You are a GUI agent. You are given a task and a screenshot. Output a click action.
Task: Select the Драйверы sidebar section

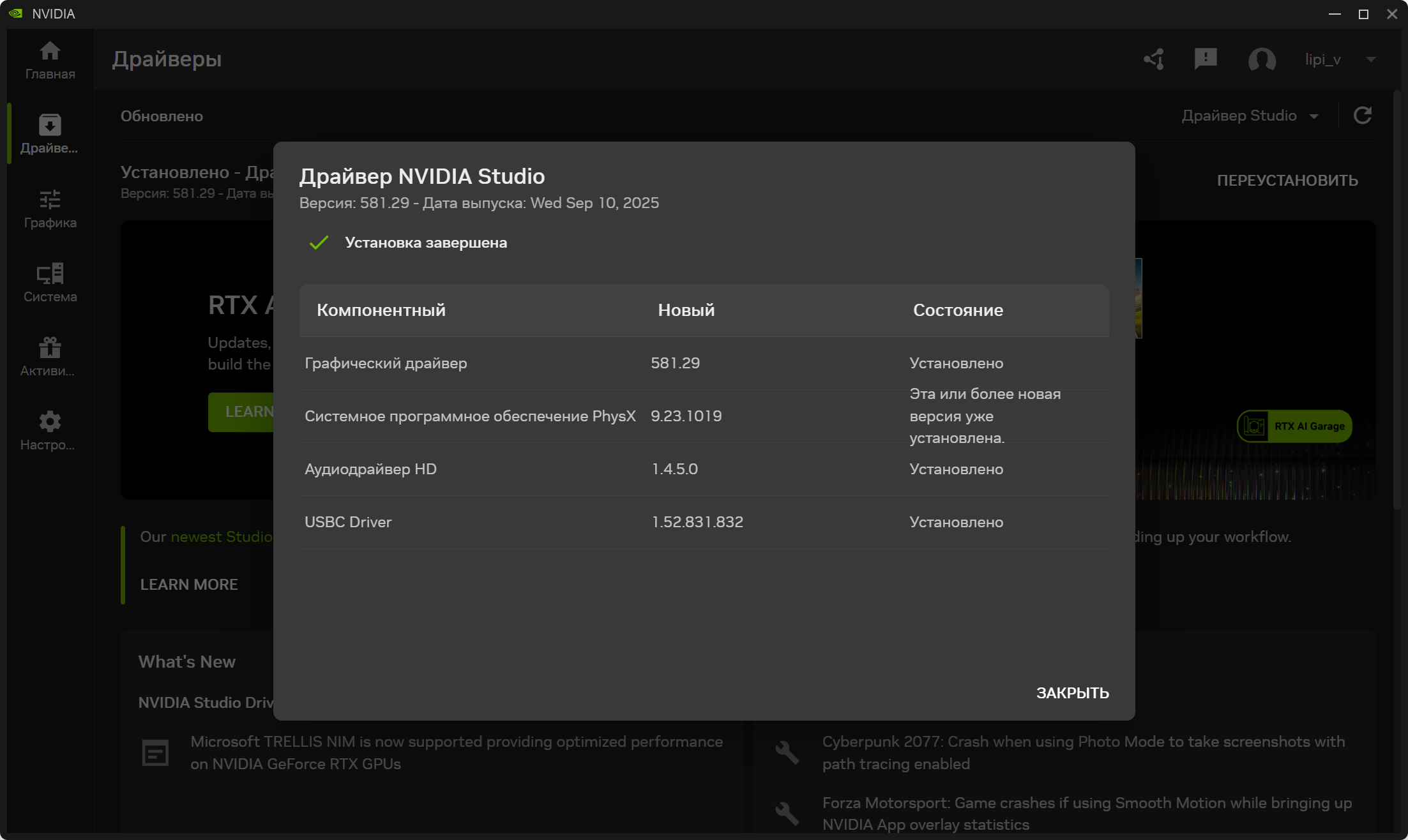(x=50, y=134)
